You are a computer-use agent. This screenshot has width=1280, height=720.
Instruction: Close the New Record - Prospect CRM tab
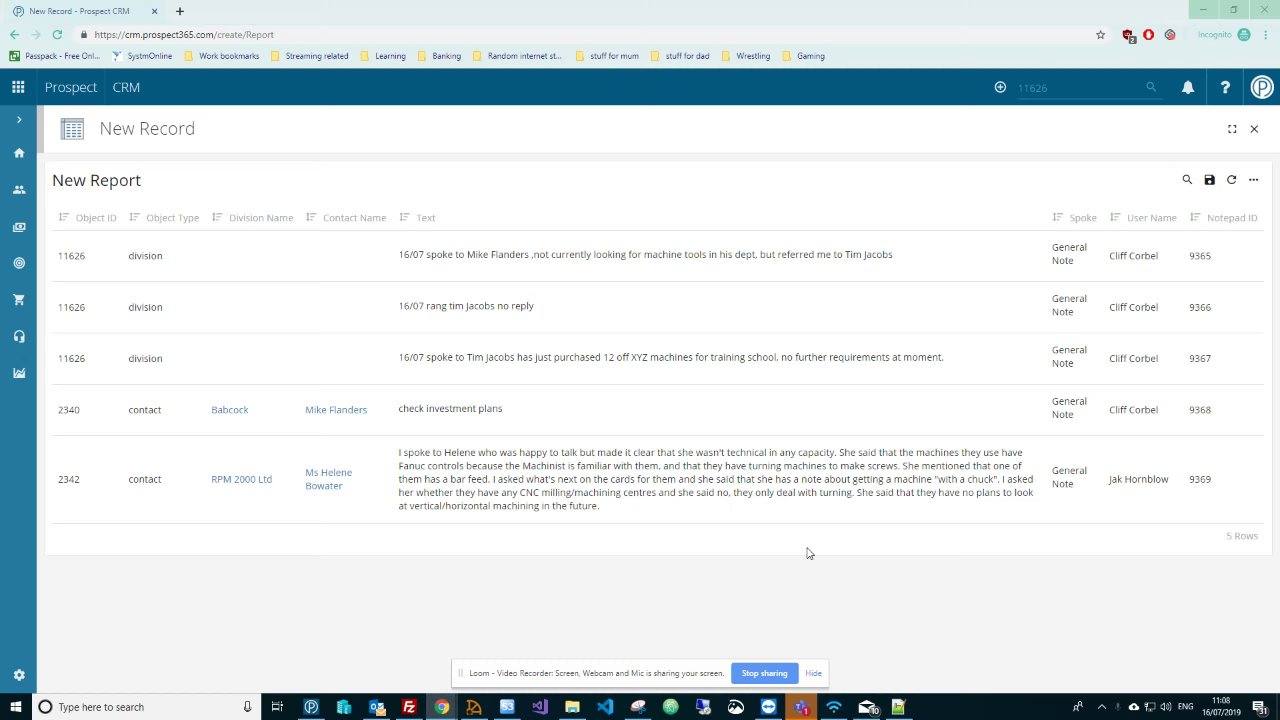tap(154, 11)
